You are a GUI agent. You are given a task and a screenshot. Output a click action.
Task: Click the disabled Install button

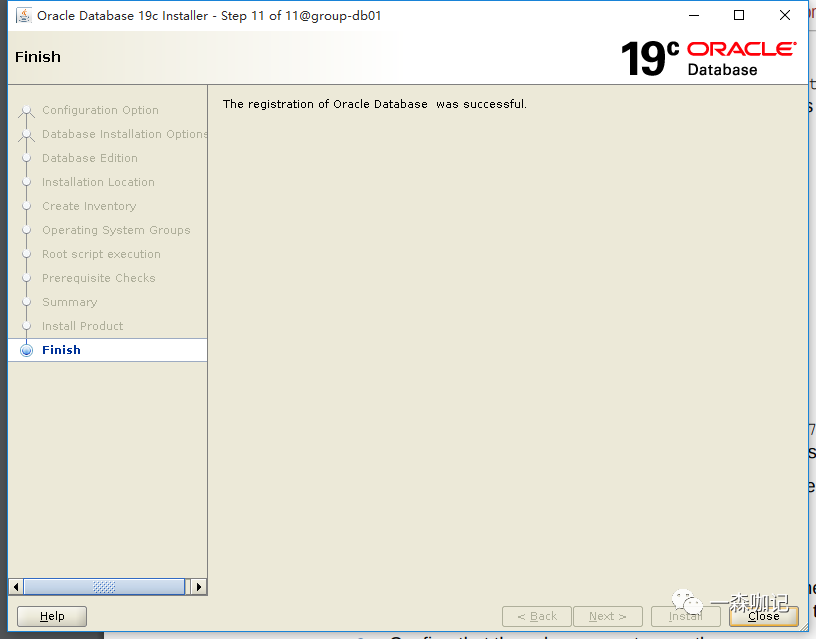tap(685, 616)
